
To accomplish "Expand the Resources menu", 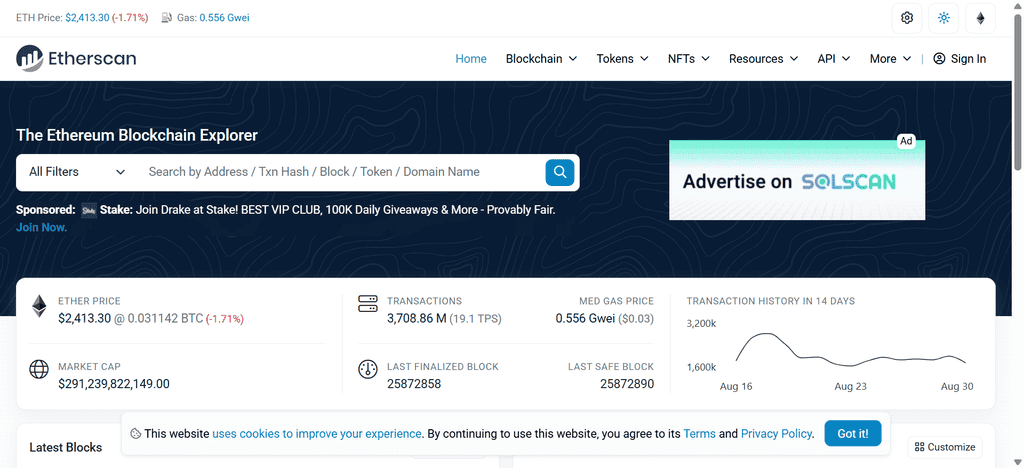I will (x=763, y=59).
